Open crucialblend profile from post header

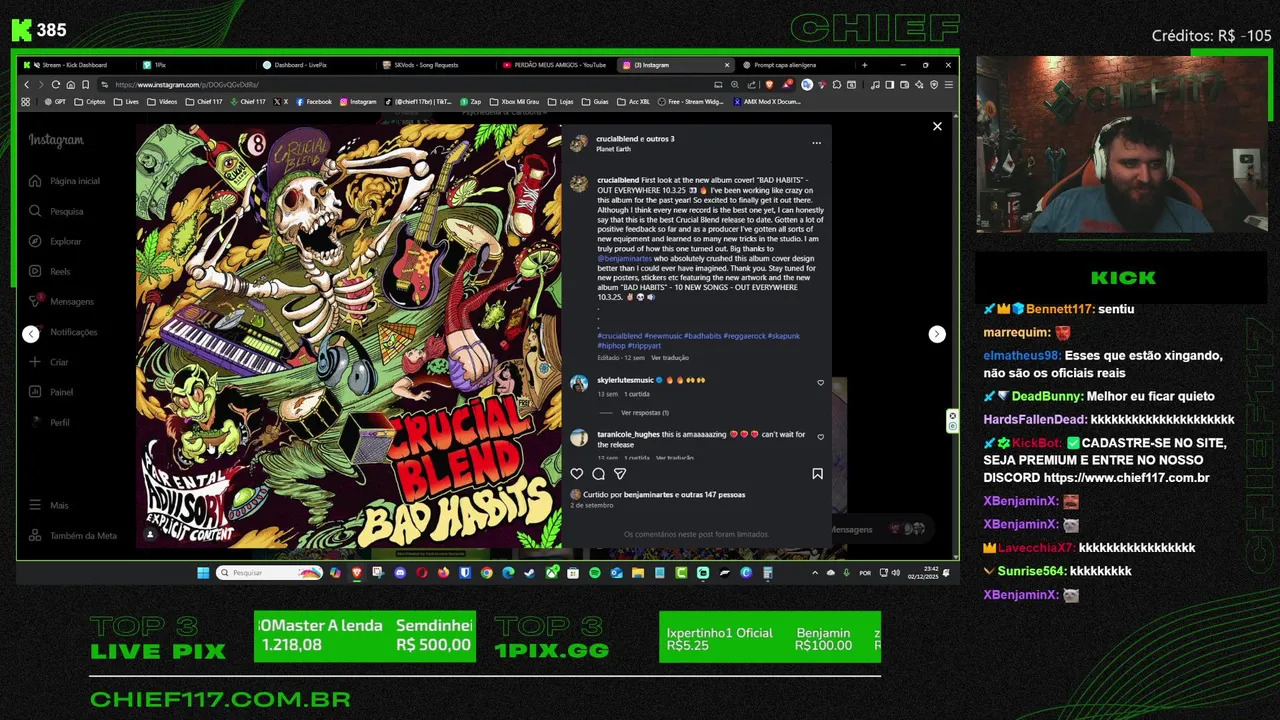tap(615, 139)
